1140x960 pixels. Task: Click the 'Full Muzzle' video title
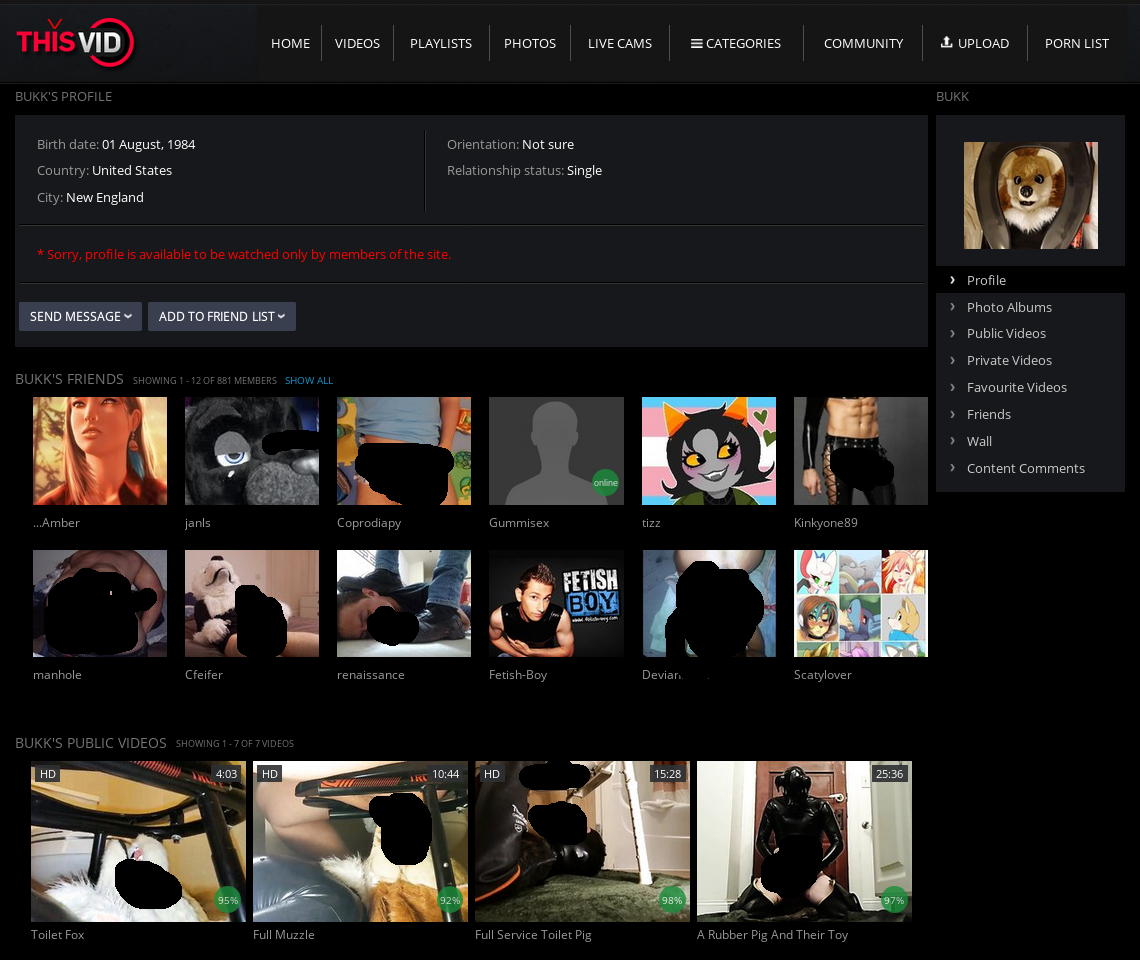click(x=284, y=935)
